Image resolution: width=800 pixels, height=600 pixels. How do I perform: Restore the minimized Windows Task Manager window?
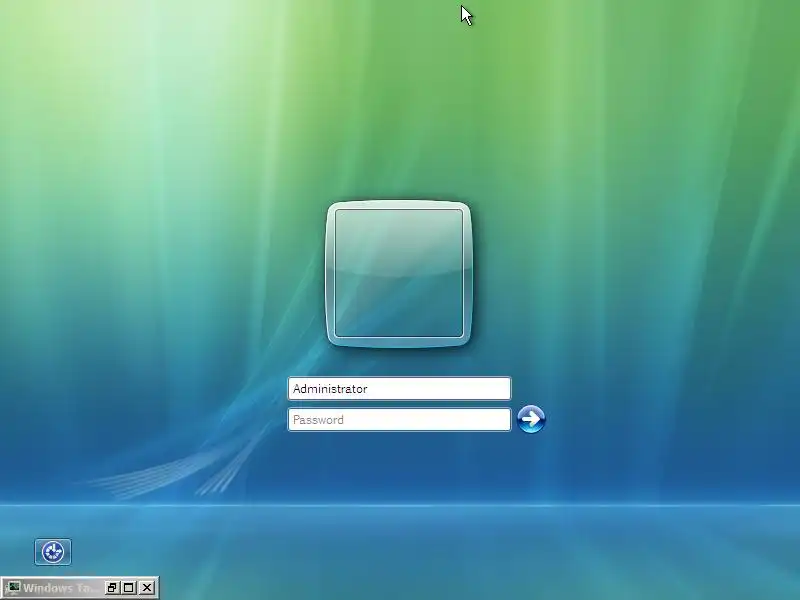112,588
